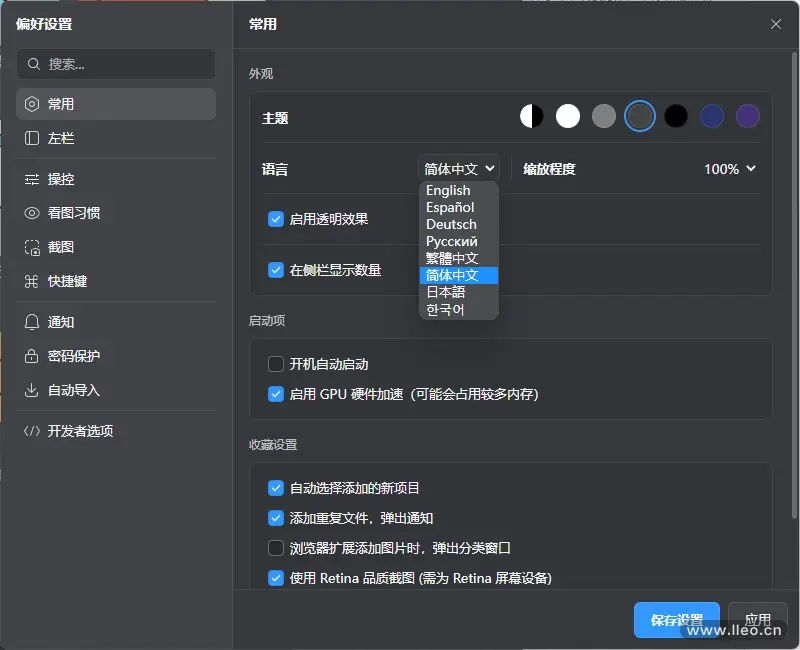Select 日本語 in the language menu
The image size is (800, 650).
point(446,293)
